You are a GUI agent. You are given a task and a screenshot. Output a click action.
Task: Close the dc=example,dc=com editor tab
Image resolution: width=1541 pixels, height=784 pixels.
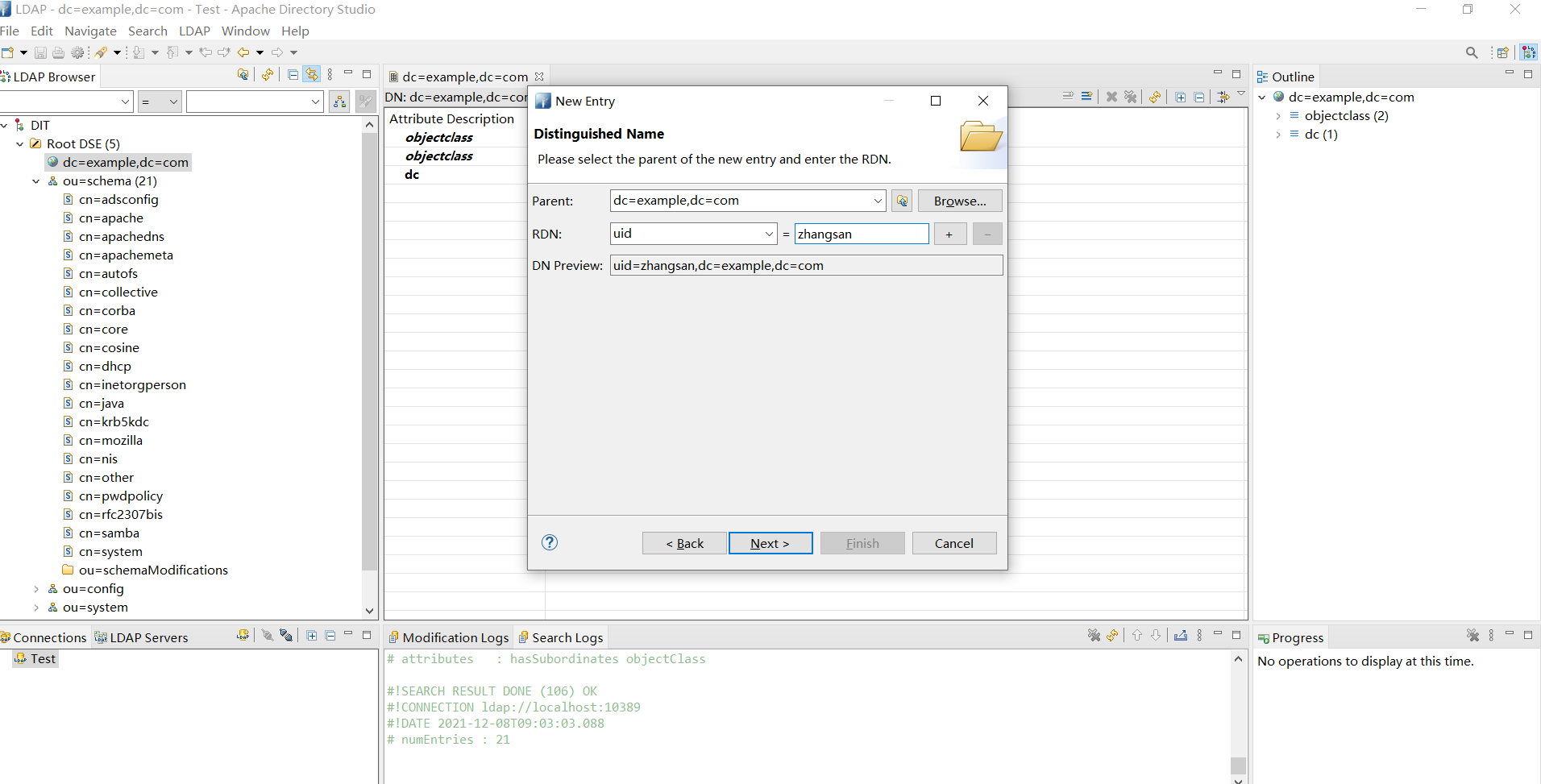coord(539,77)
